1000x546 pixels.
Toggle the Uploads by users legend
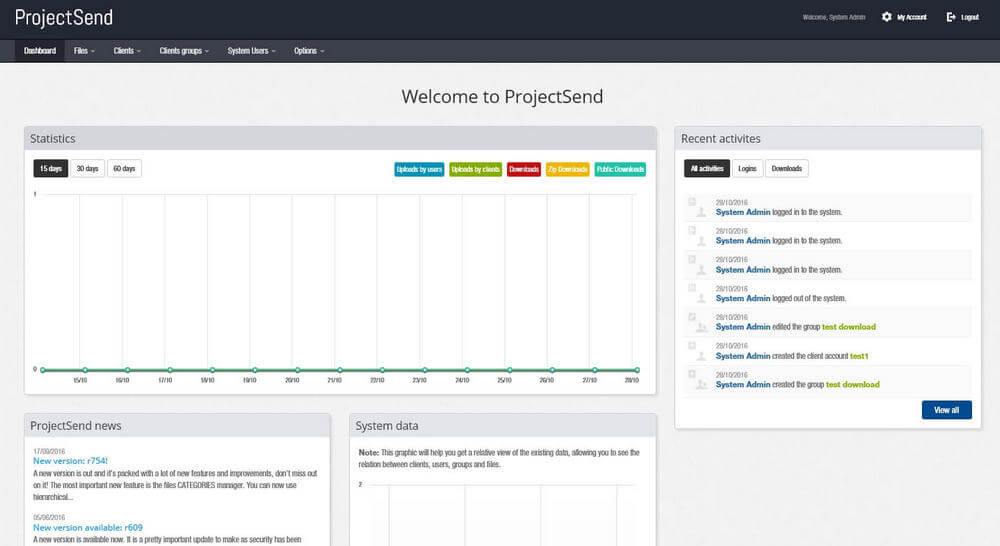(x=419, y=169)
